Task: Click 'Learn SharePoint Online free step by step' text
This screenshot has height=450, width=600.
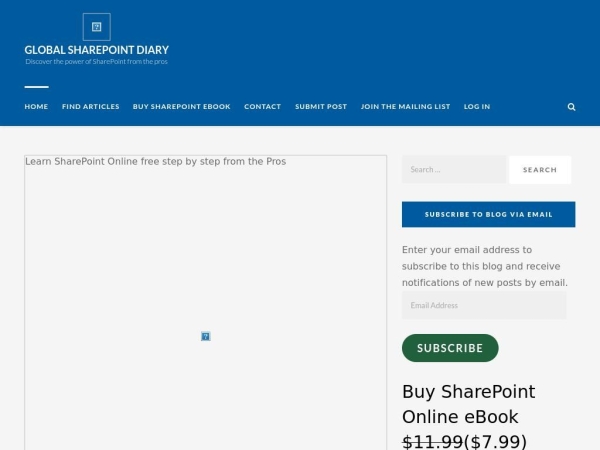Action: point(155,161)
